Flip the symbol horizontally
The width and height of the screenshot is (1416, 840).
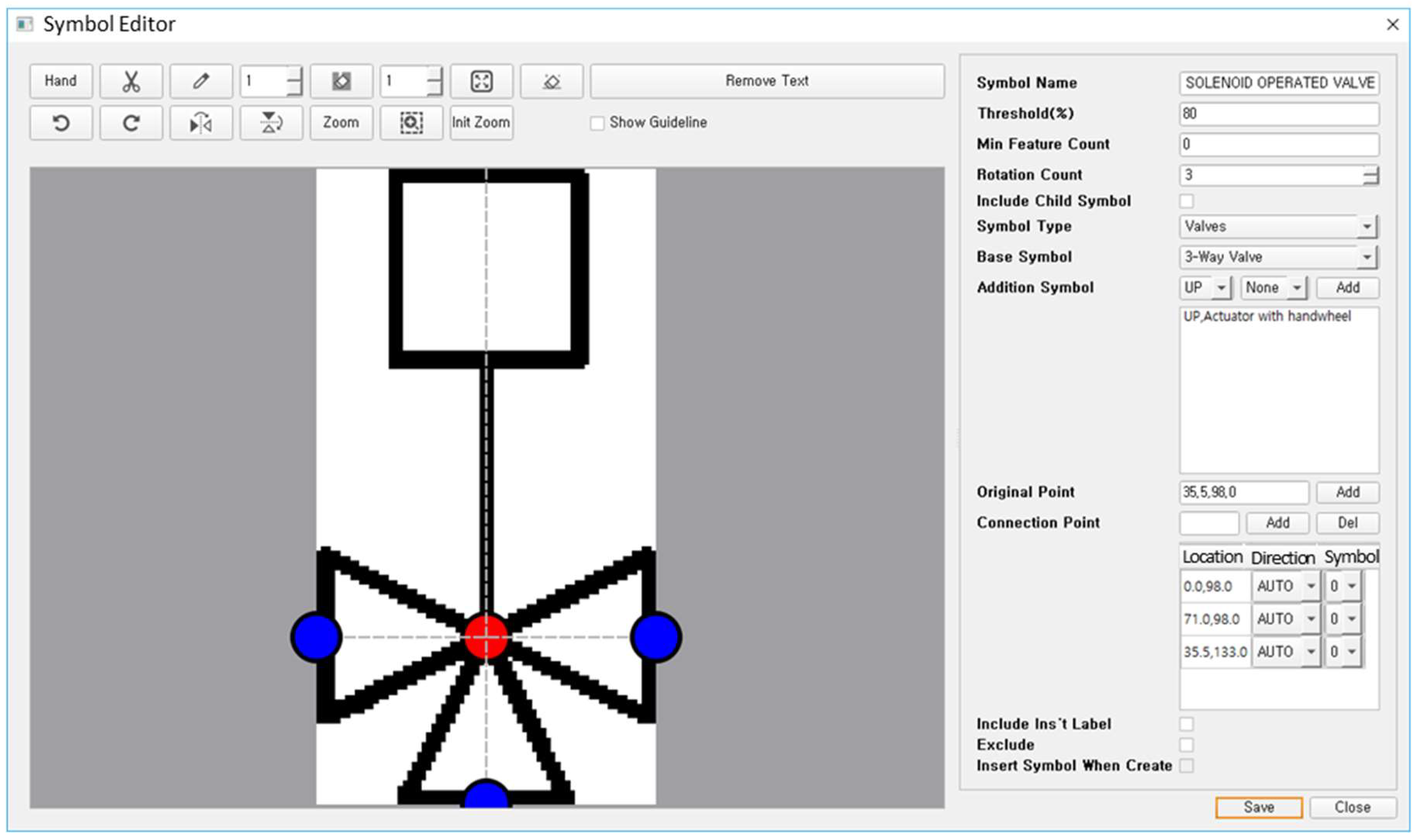201,123
